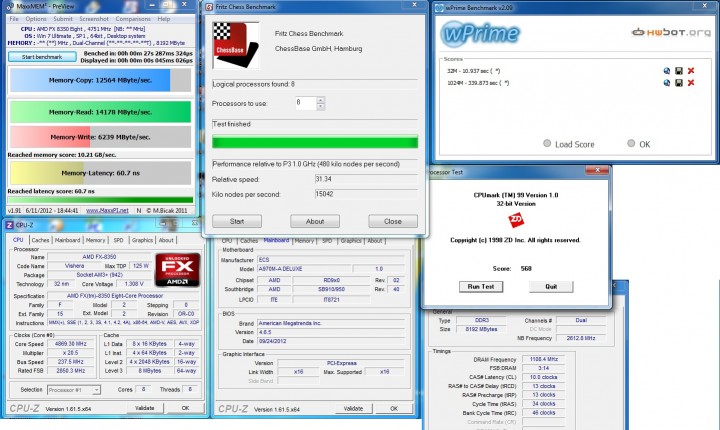Delete the 32M wPrime score
Screen dimensions: 720x430
click(x=691, y=71)
